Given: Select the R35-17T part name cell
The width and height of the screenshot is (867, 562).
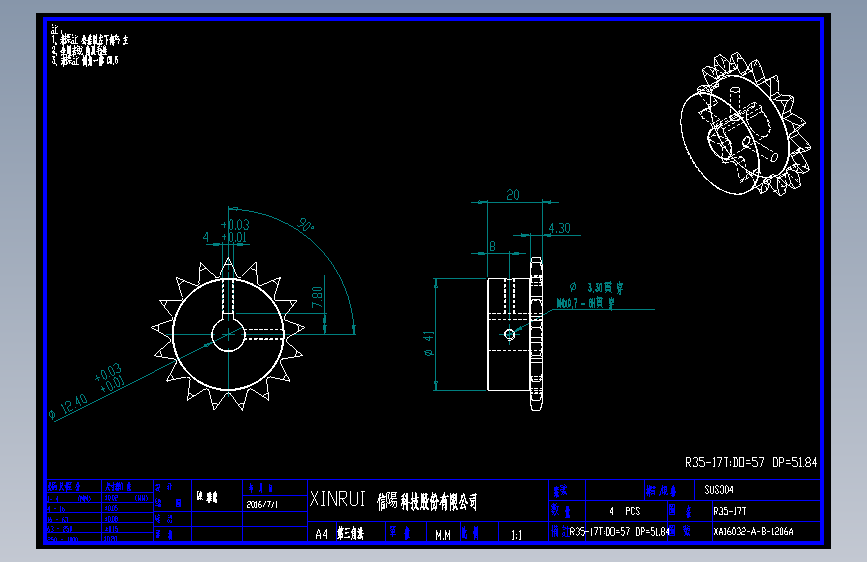Looking at the screenshot, I should pos(729,511).
